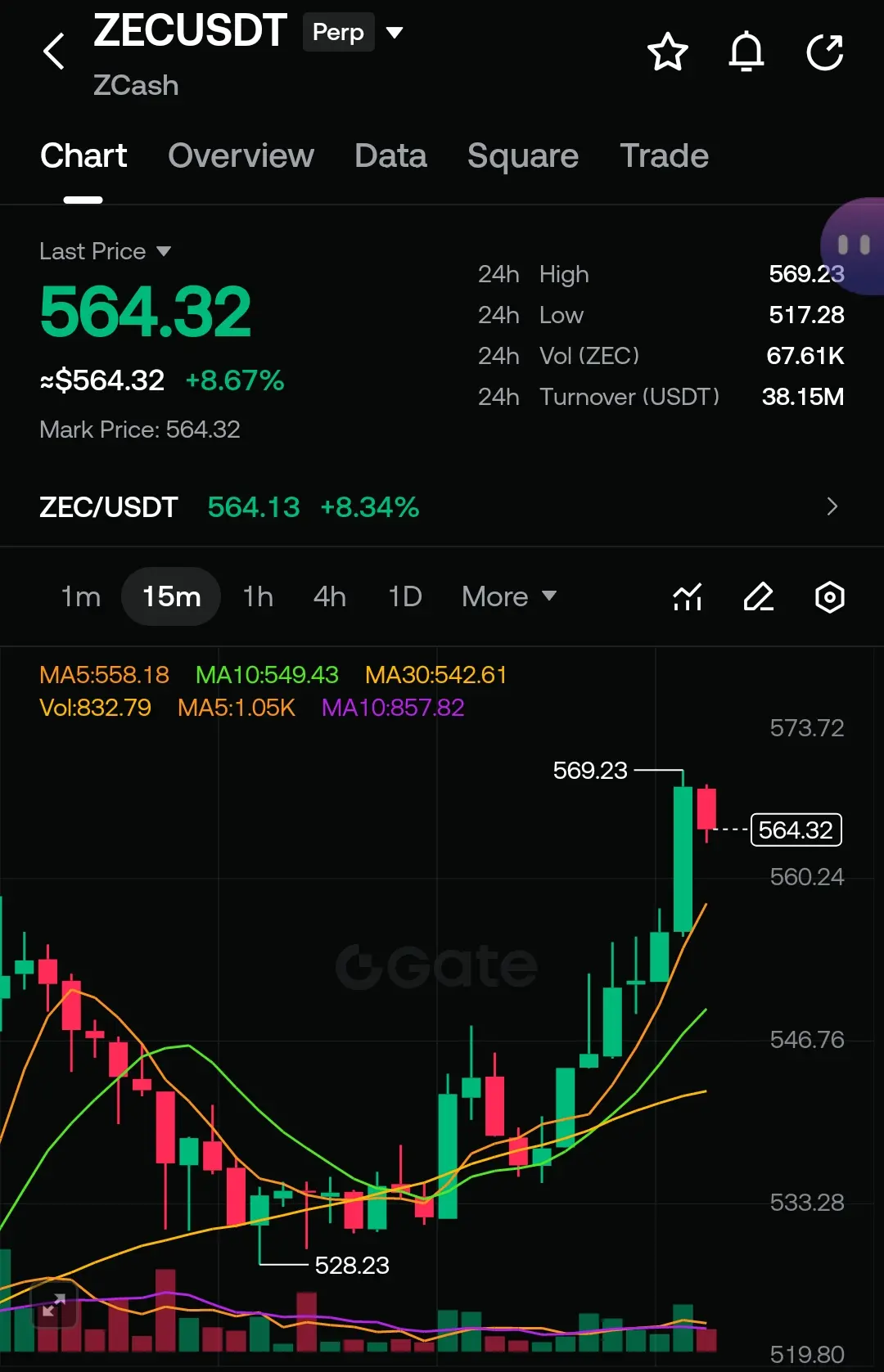Tap the volume MA5:1.05K label

pos(236,708)
